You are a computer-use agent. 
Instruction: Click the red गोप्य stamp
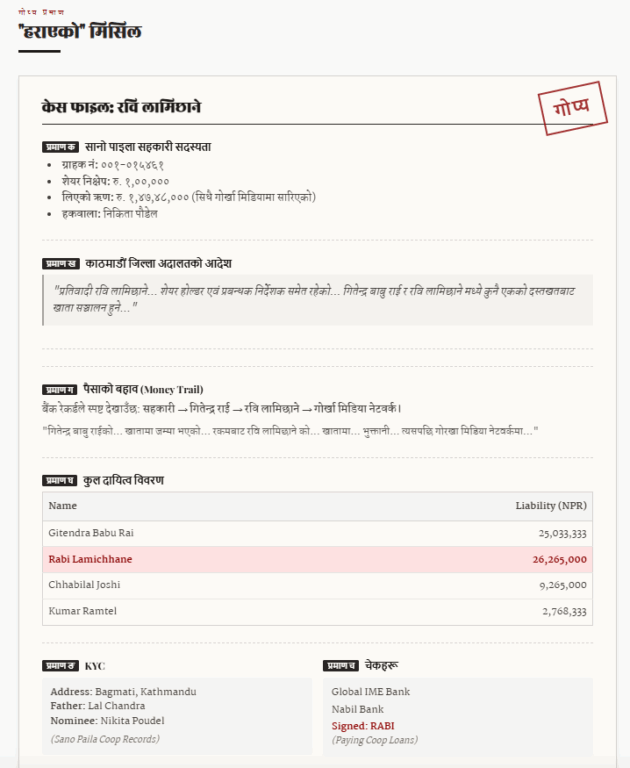point(572,108)
